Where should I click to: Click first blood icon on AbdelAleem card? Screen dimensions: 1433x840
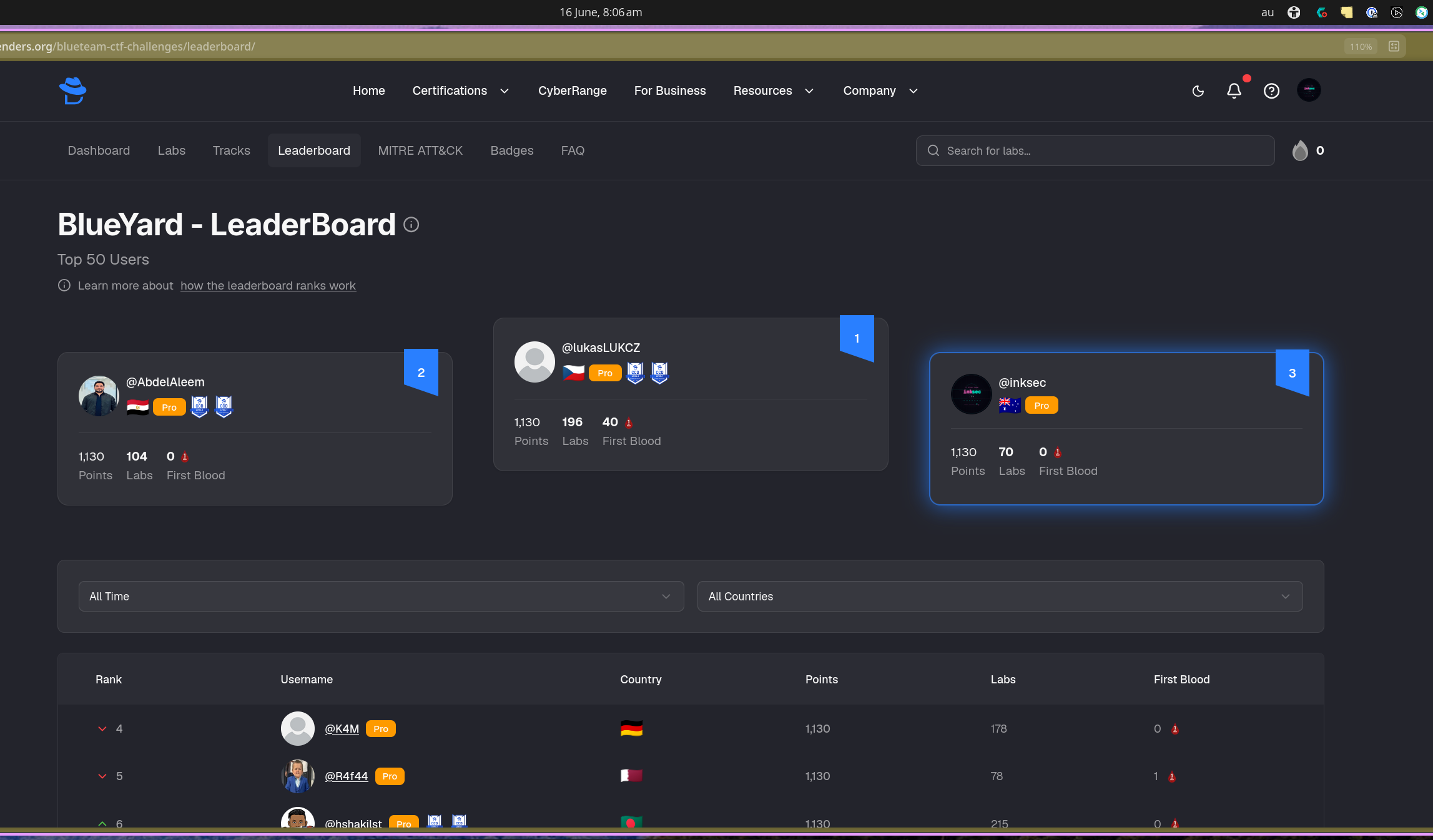185,457
